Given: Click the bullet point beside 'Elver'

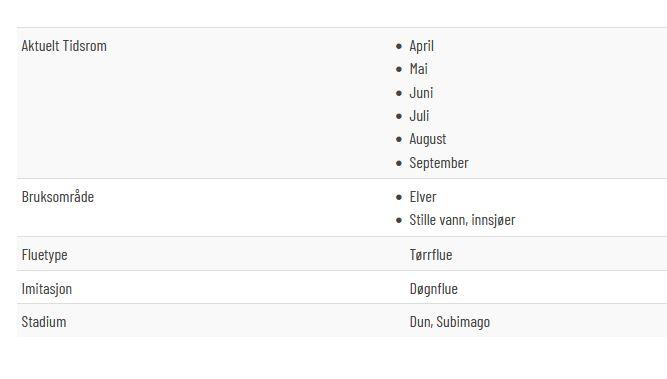Looking at the screenshot, I should click(x=399, y=197).
